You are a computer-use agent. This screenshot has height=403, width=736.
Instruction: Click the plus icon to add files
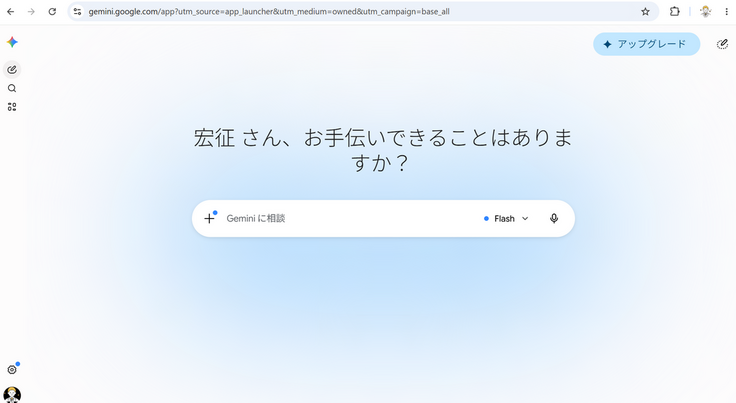pos(209,218)
